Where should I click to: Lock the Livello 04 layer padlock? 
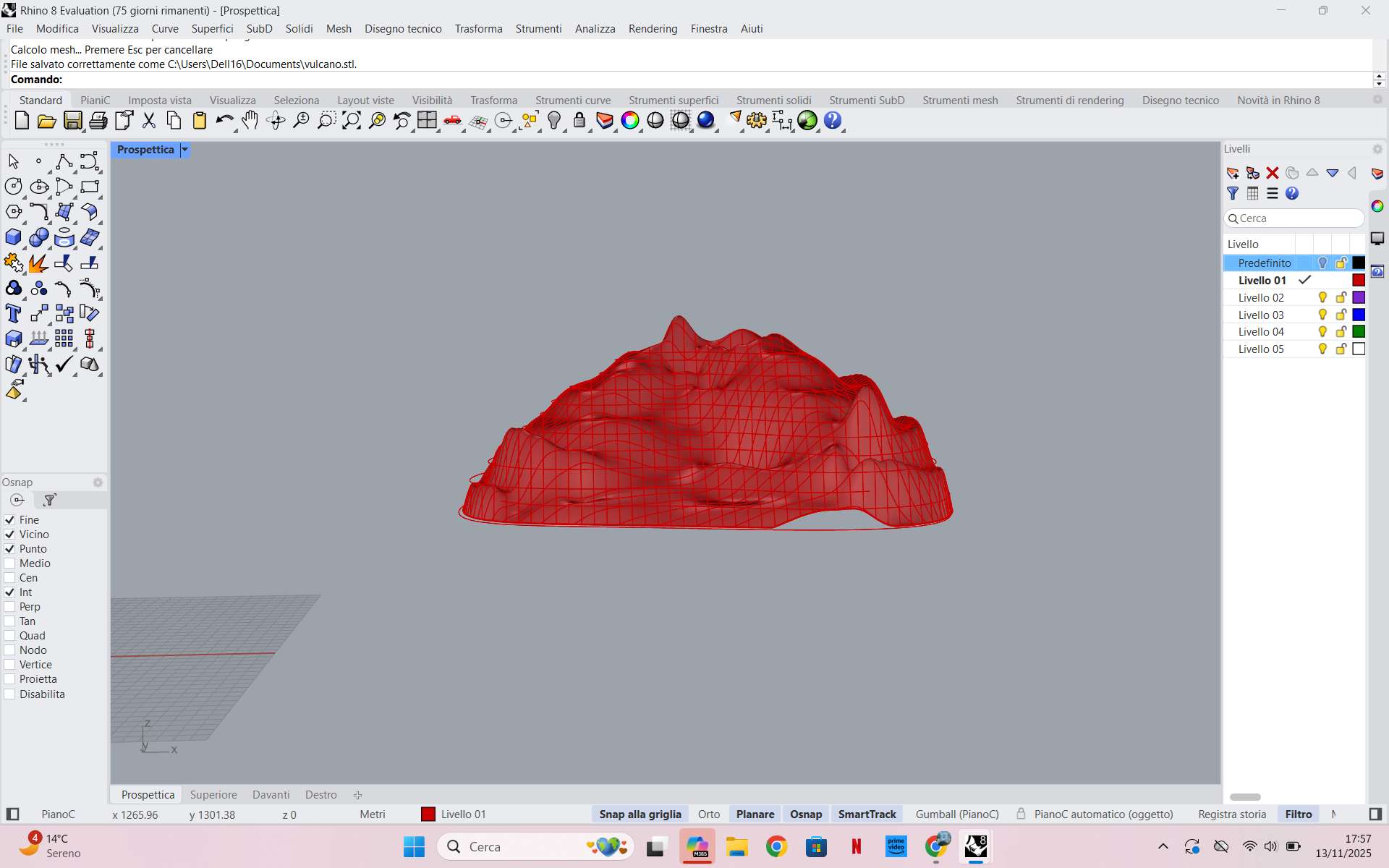[1341, 331]
